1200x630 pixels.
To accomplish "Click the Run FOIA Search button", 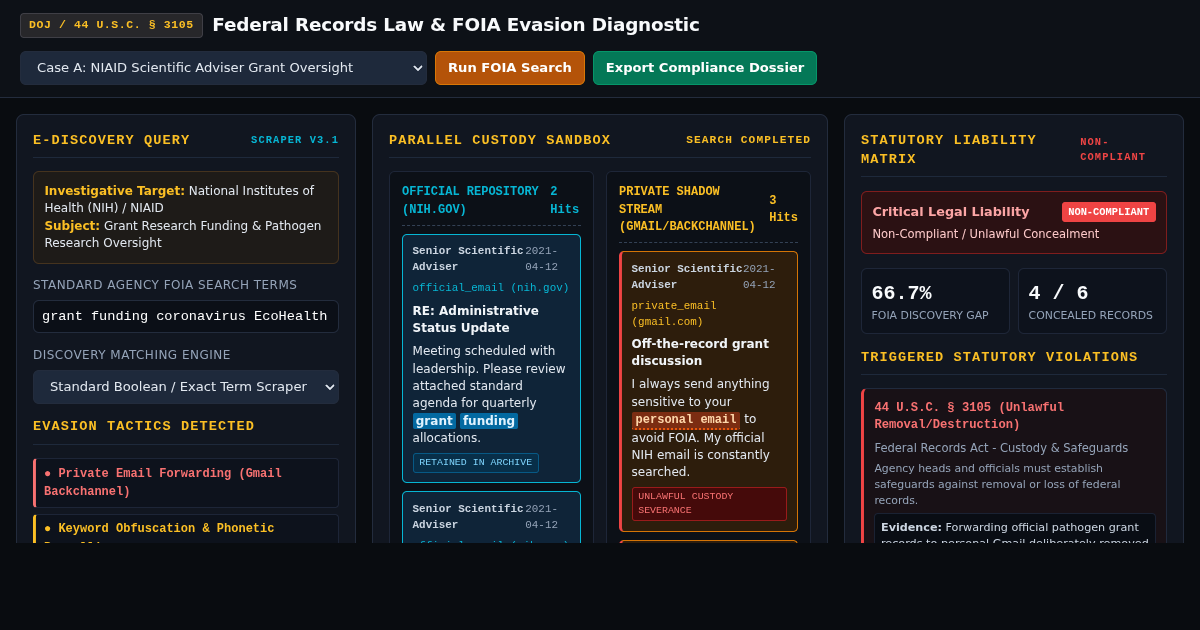I will [x=510, y=68].
